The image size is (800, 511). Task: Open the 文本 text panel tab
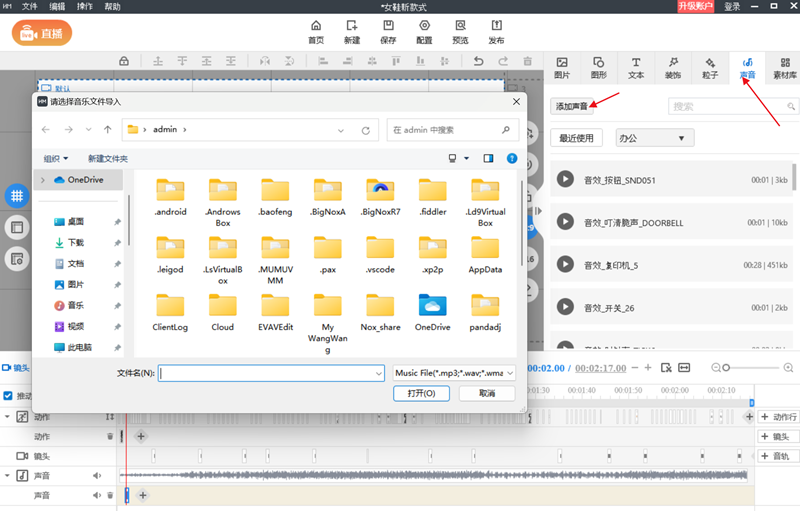point(636,67)
